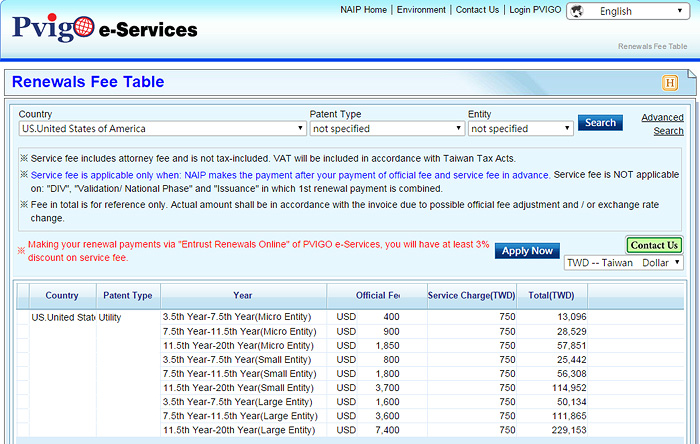Click the 'Renewals Fee Table' page heading
Screen dimensions: 700x444
pyautogui.click(x=88, y=82)
